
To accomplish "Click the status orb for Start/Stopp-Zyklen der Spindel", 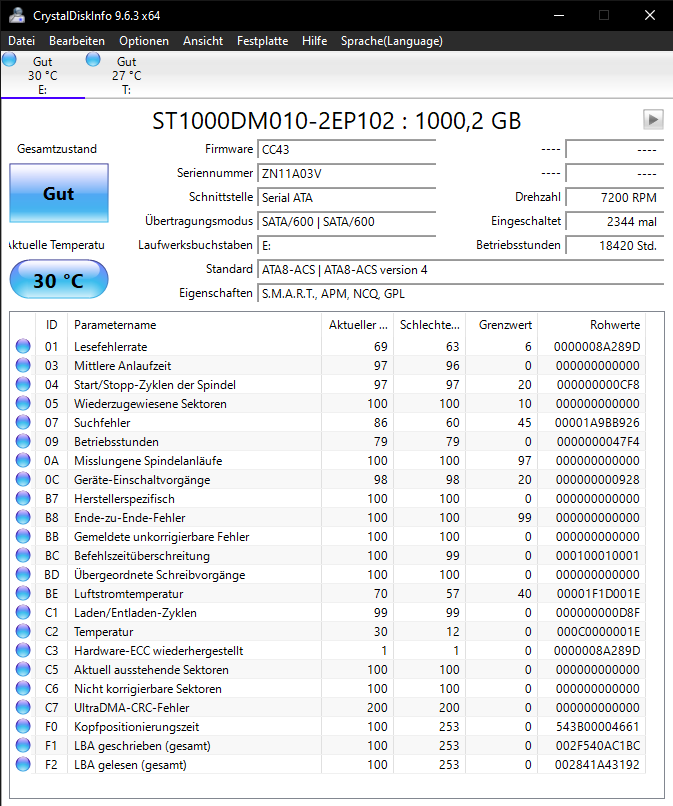I will pos(23,384).
